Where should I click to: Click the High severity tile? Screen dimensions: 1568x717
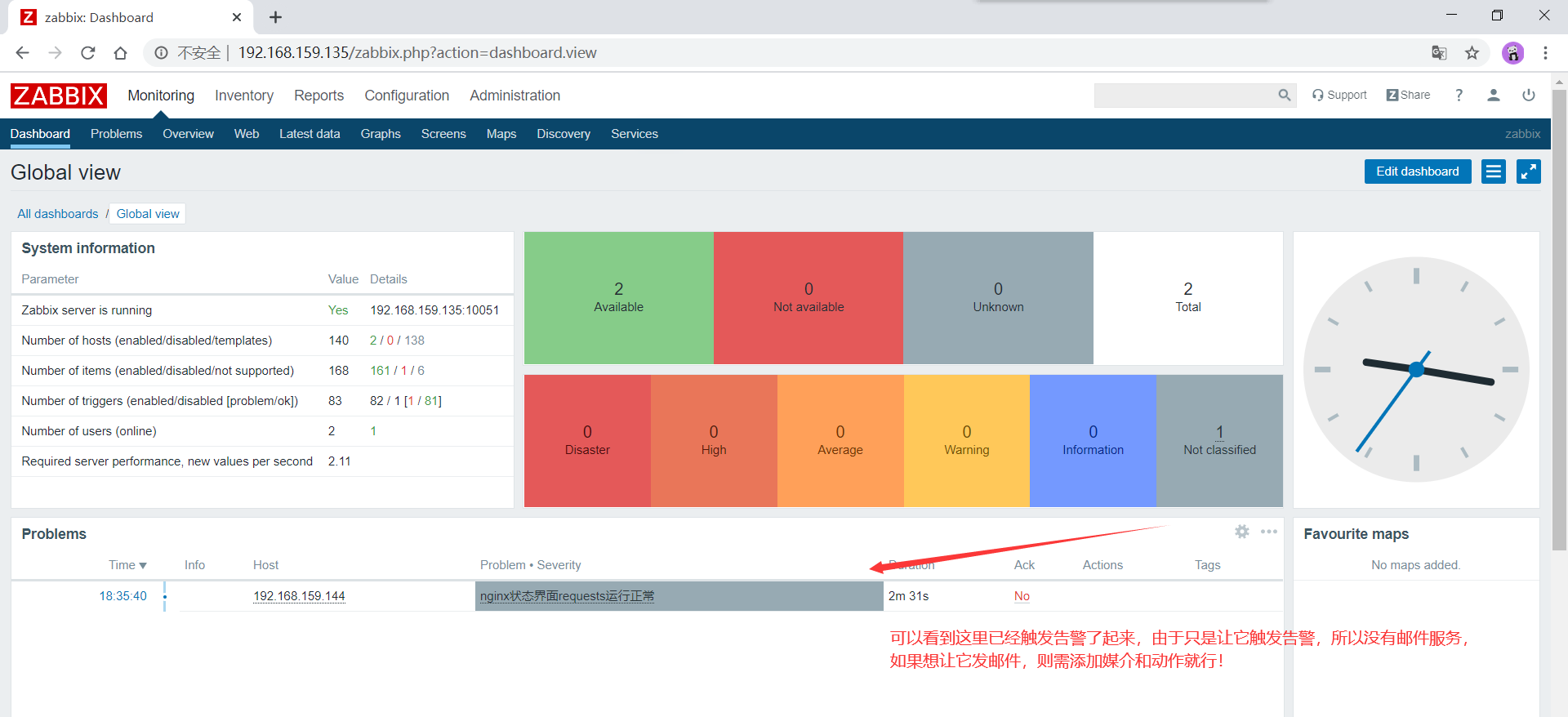pos(714,441)
